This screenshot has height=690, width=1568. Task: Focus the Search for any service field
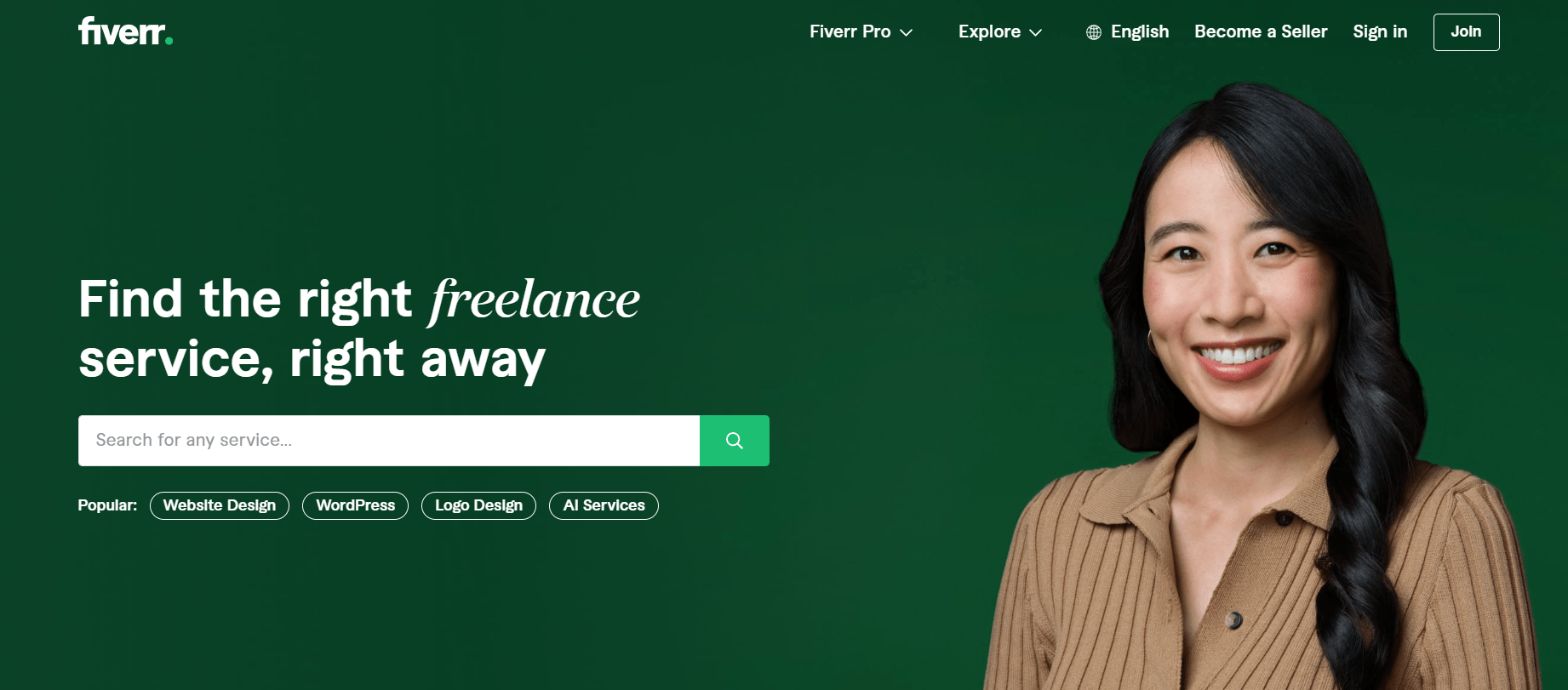(x=389, y=441)
